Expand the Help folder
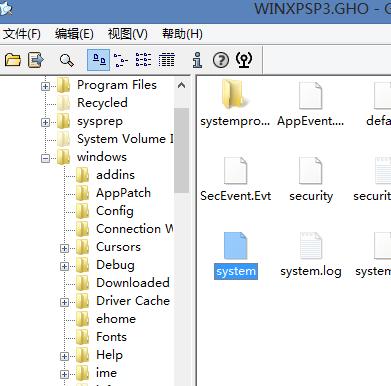Image resolution: width=391 pixels, height=386 pixels. point(64,356)
